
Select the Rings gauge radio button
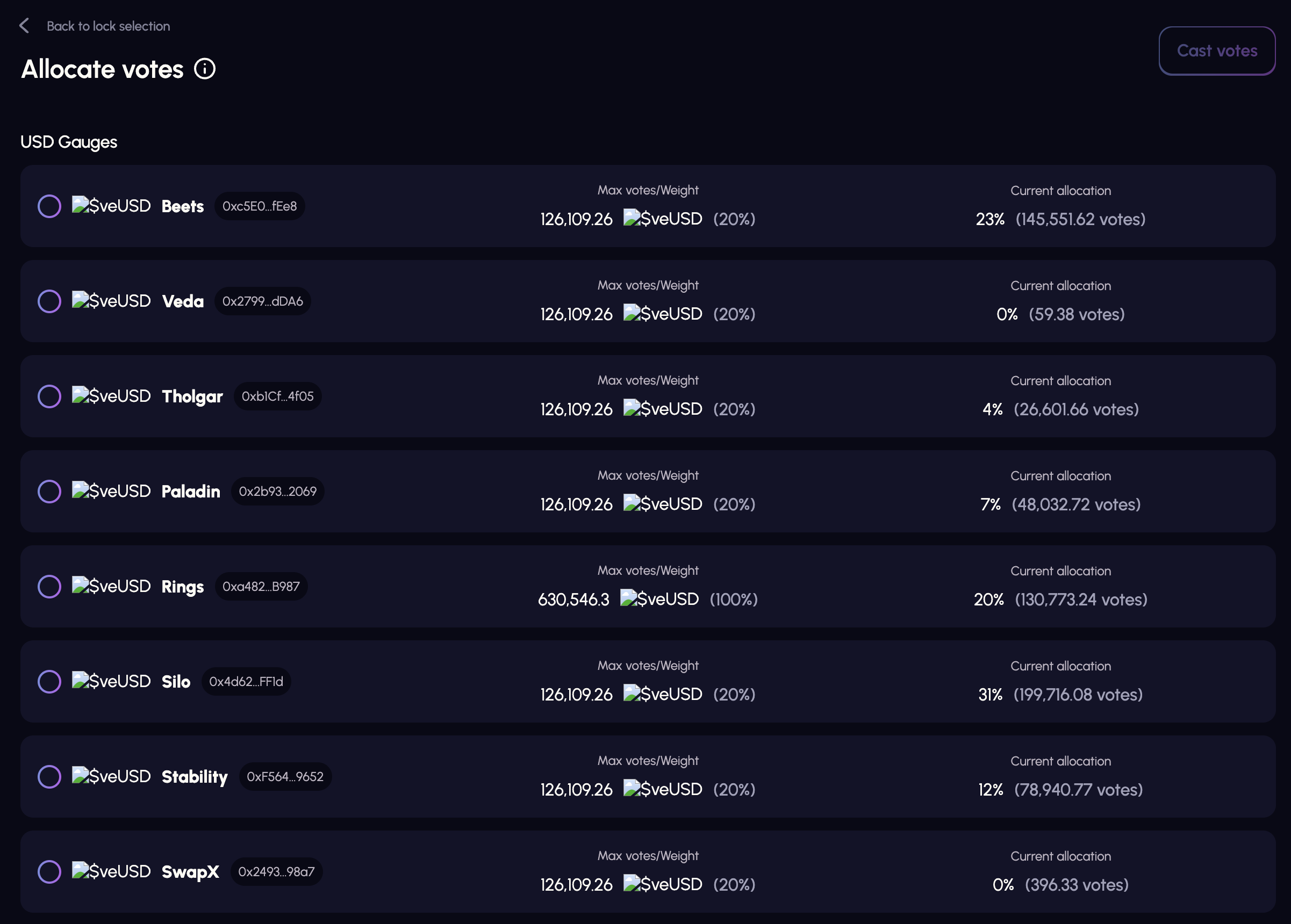click(49, 586)
